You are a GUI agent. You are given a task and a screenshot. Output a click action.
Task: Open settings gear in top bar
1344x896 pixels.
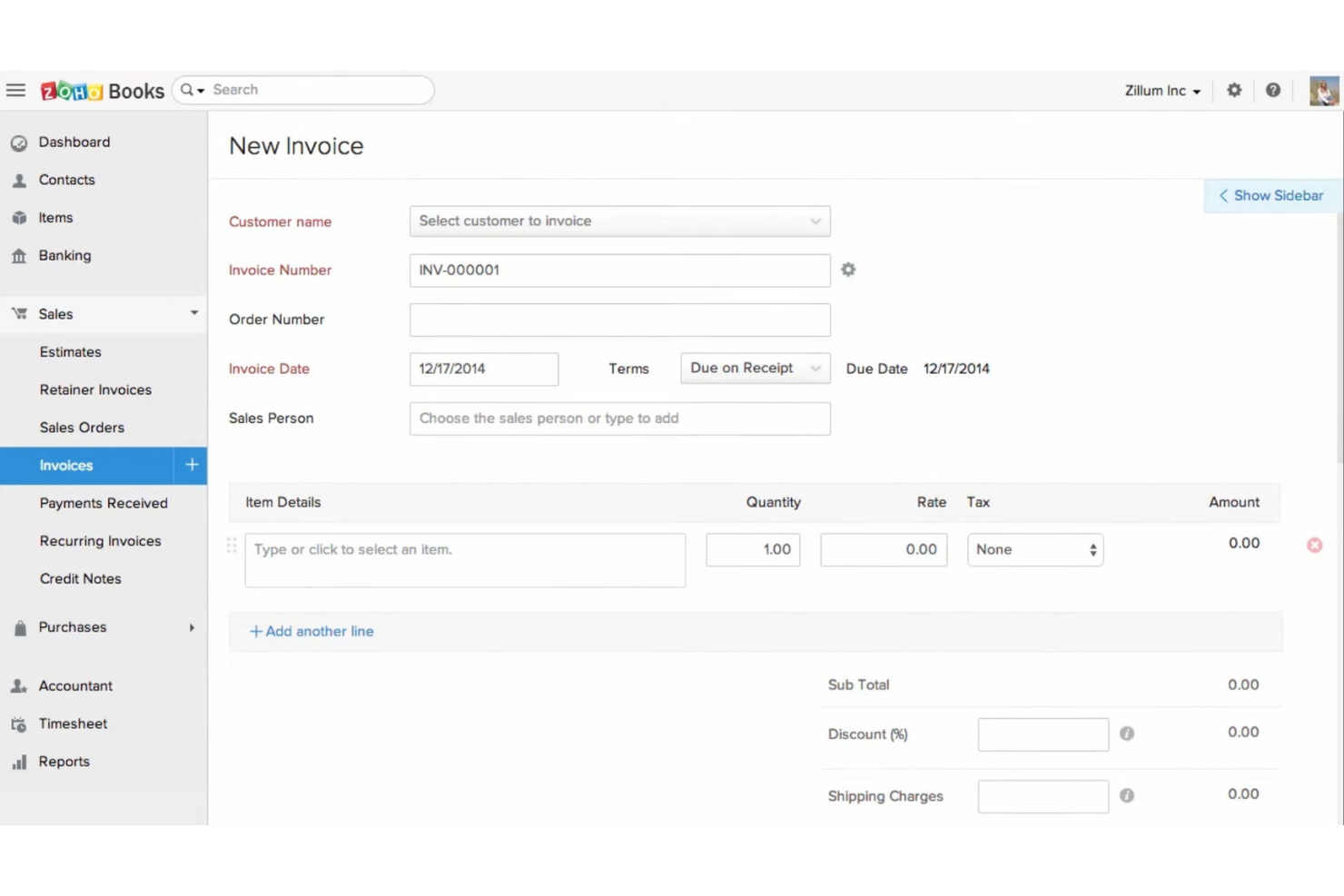click(x=1234, y=90)
